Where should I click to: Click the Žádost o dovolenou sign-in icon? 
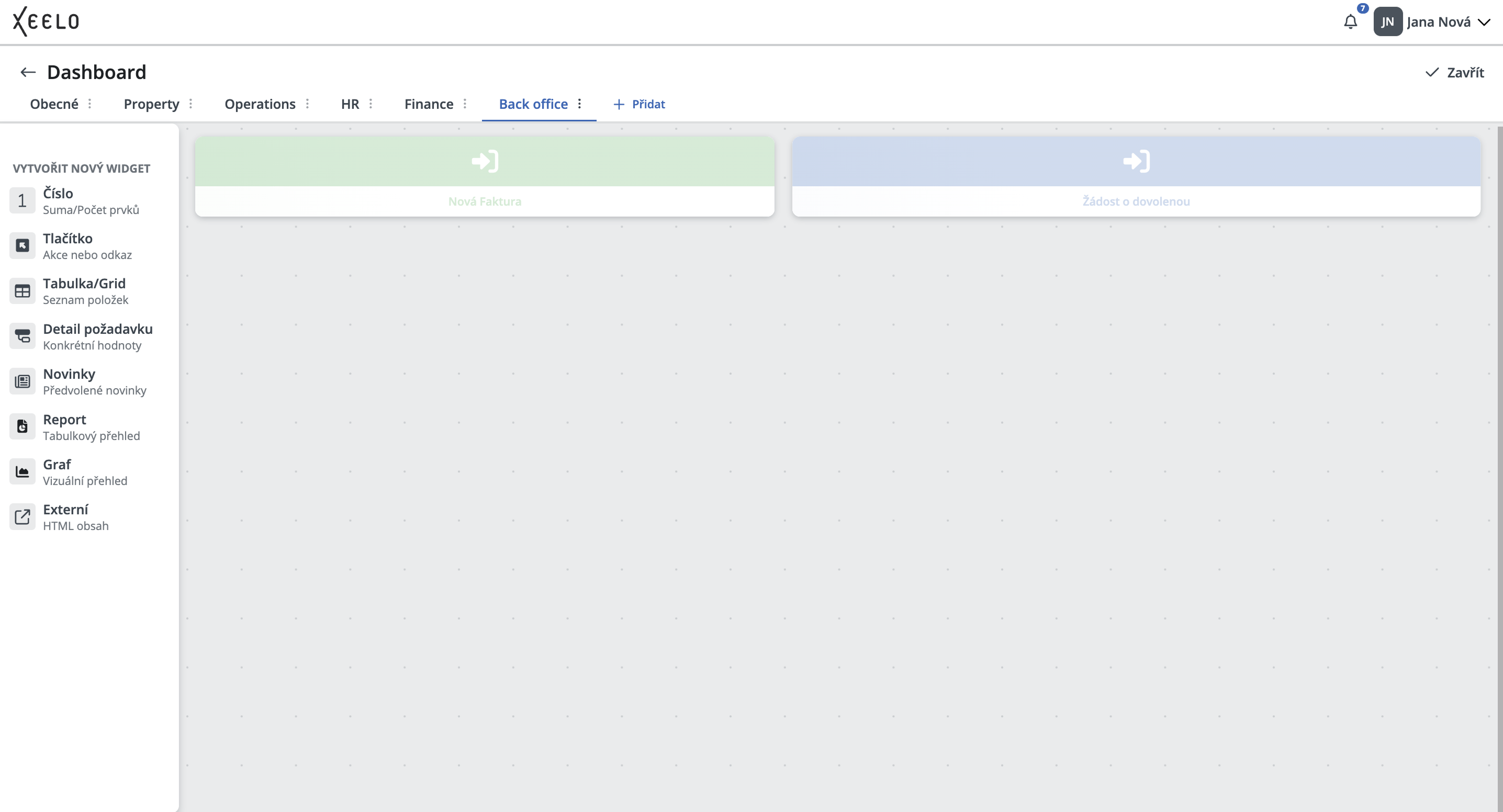pos(1136,161)
